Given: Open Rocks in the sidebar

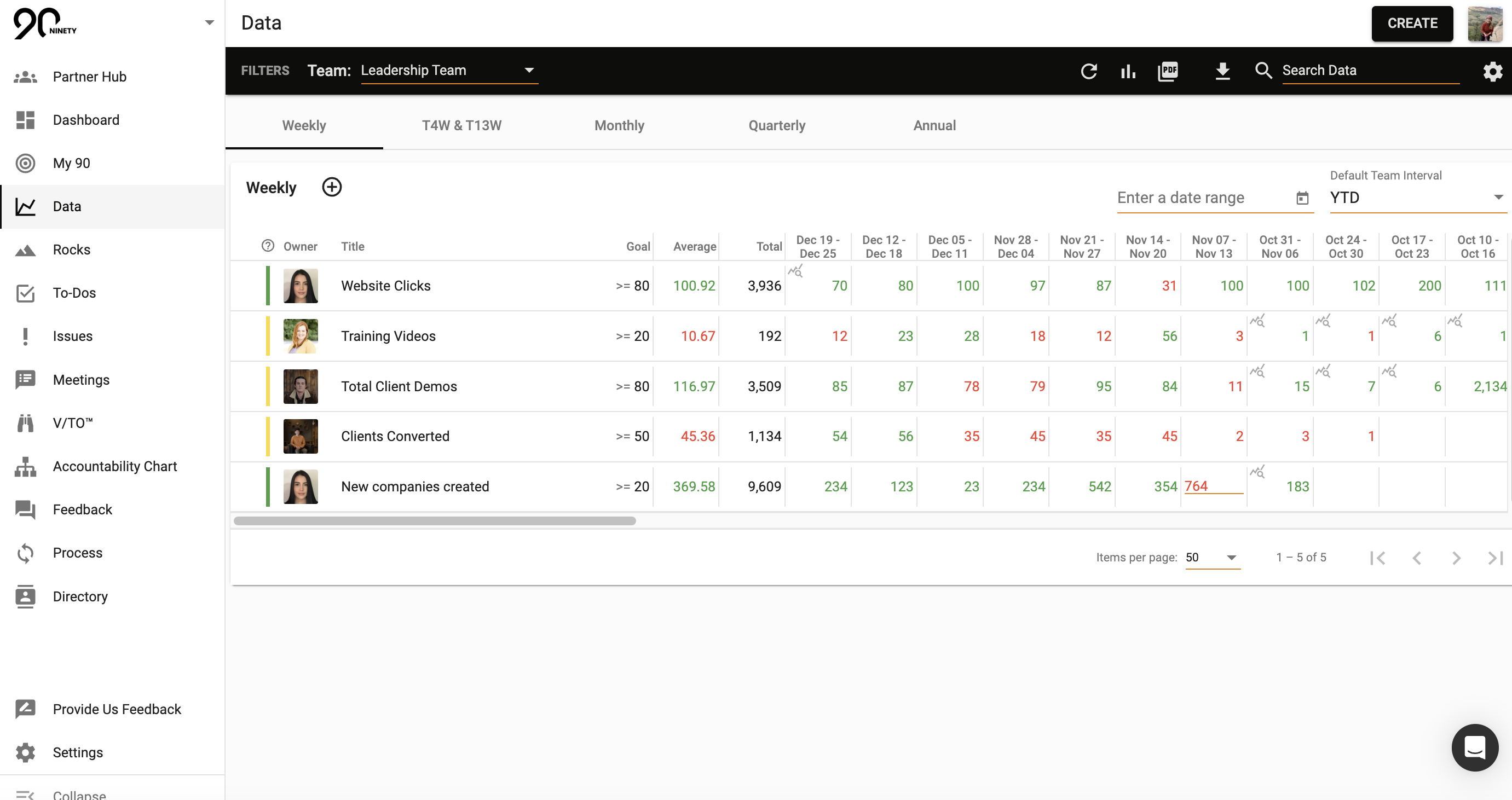Looking at the screenshot, I should click(72, 250).
